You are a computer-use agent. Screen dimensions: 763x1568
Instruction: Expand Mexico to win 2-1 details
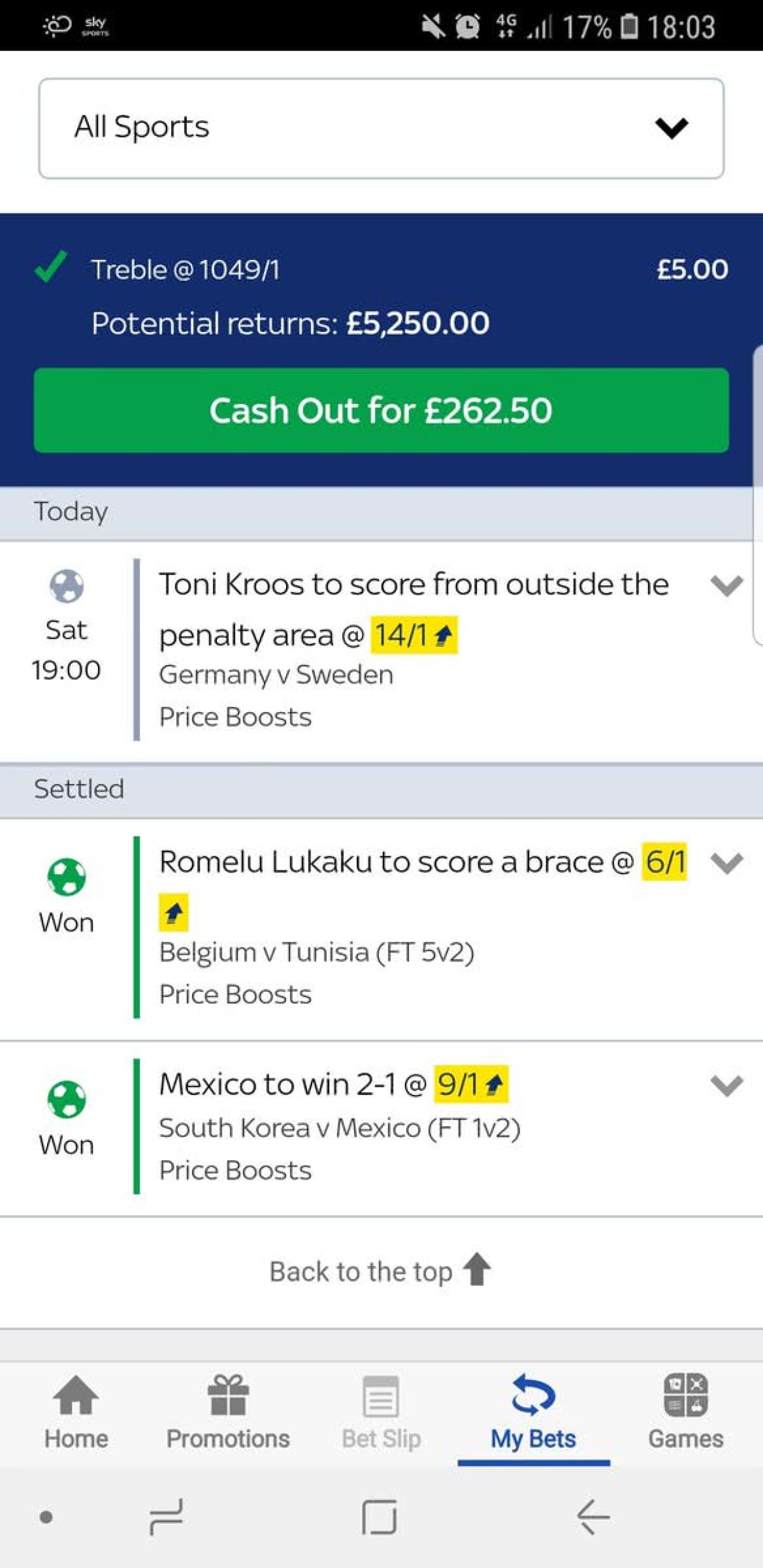[x=726, y=1085]
